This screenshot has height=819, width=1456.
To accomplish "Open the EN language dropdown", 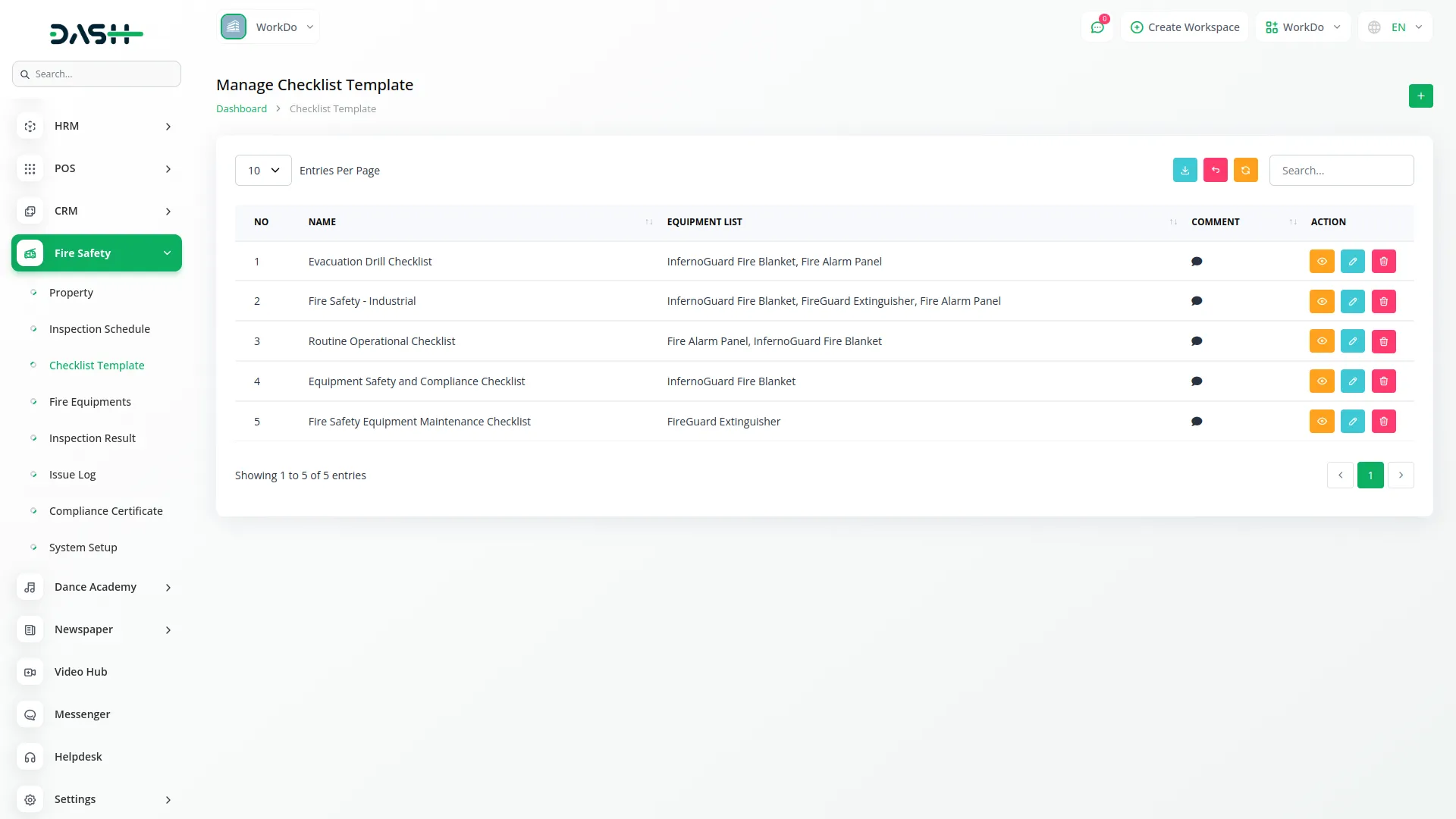I will coord(1395,27).
